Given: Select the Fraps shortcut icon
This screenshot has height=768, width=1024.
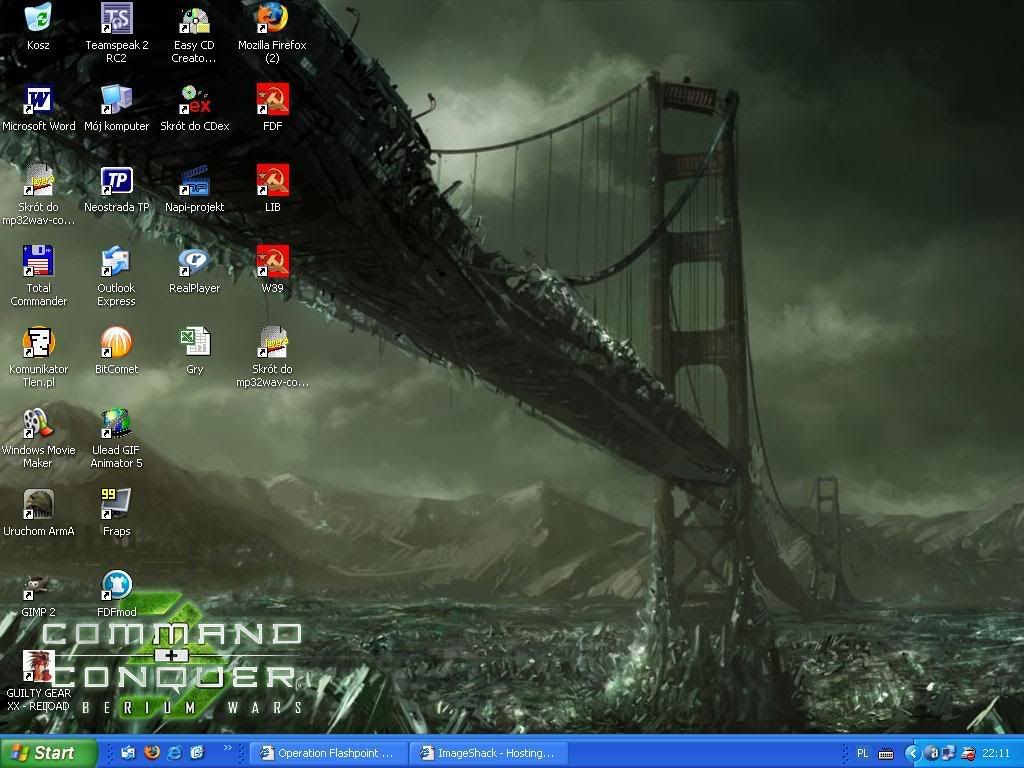Looking at the screenshot, I should pyautogui.click(x=116, y=504).
